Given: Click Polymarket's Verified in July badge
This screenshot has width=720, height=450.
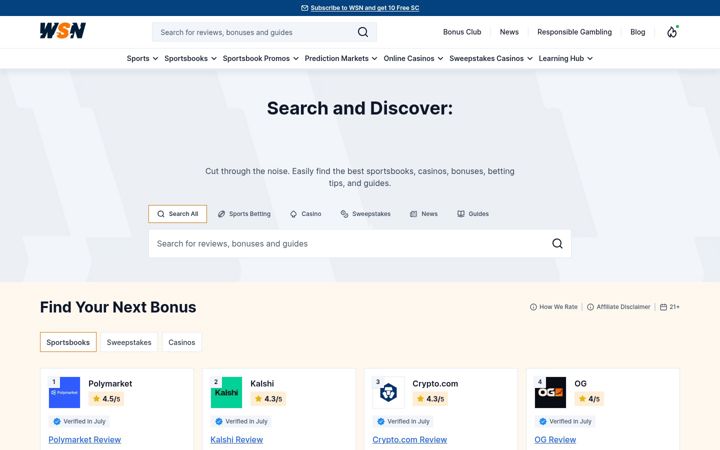Looking at the screenshot, I should 79,421.
